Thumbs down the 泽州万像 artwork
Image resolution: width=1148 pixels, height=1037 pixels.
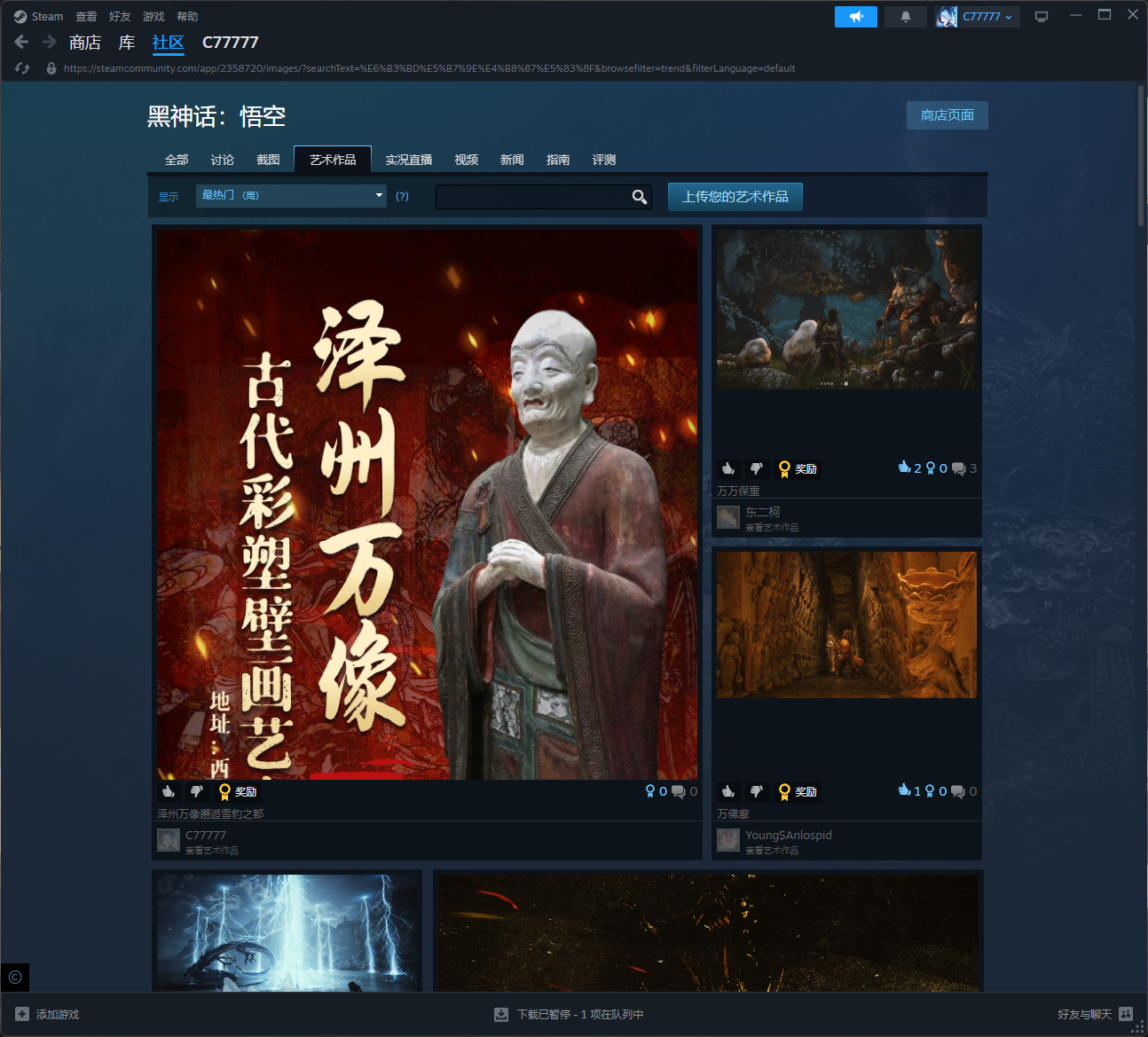[197, 791]
